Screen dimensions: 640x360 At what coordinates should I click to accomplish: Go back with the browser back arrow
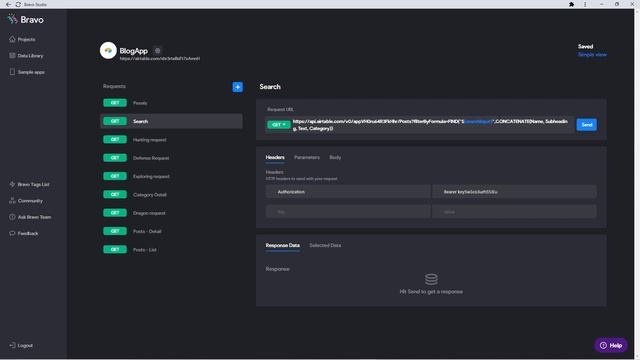[8, 4]
